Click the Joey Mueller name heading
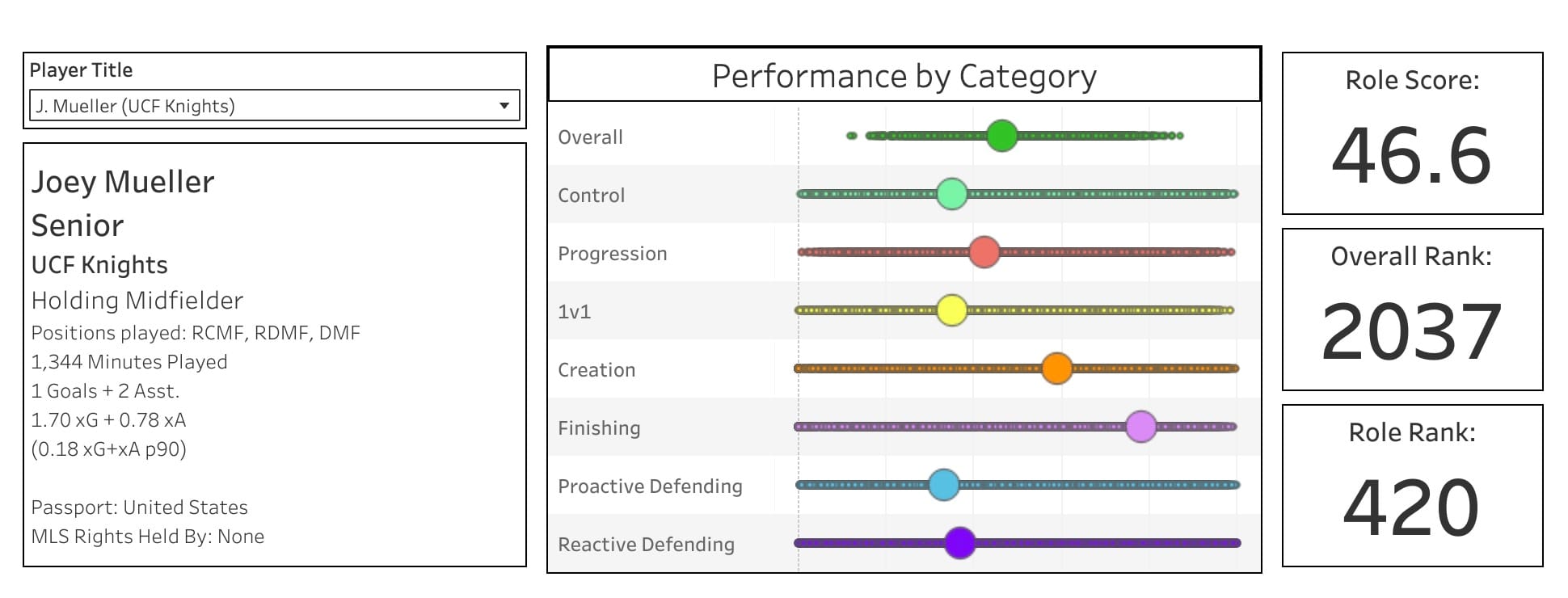This screenshot has height=598, width=1568. point(123,183)
